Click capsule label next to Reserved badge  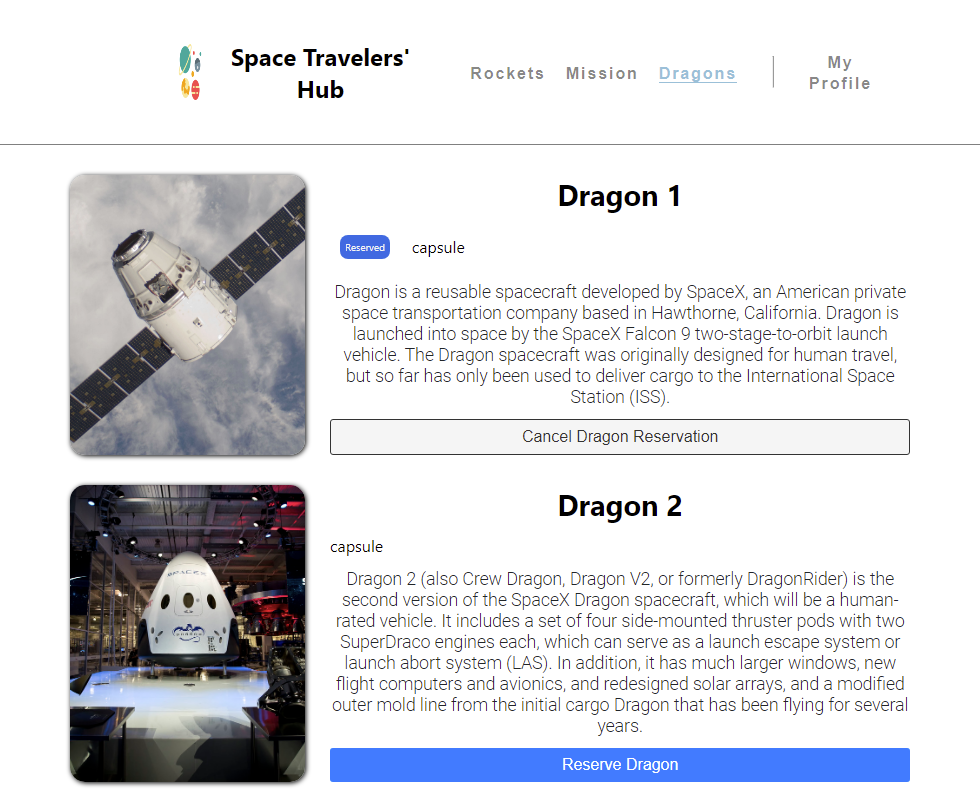click(438, 248)
